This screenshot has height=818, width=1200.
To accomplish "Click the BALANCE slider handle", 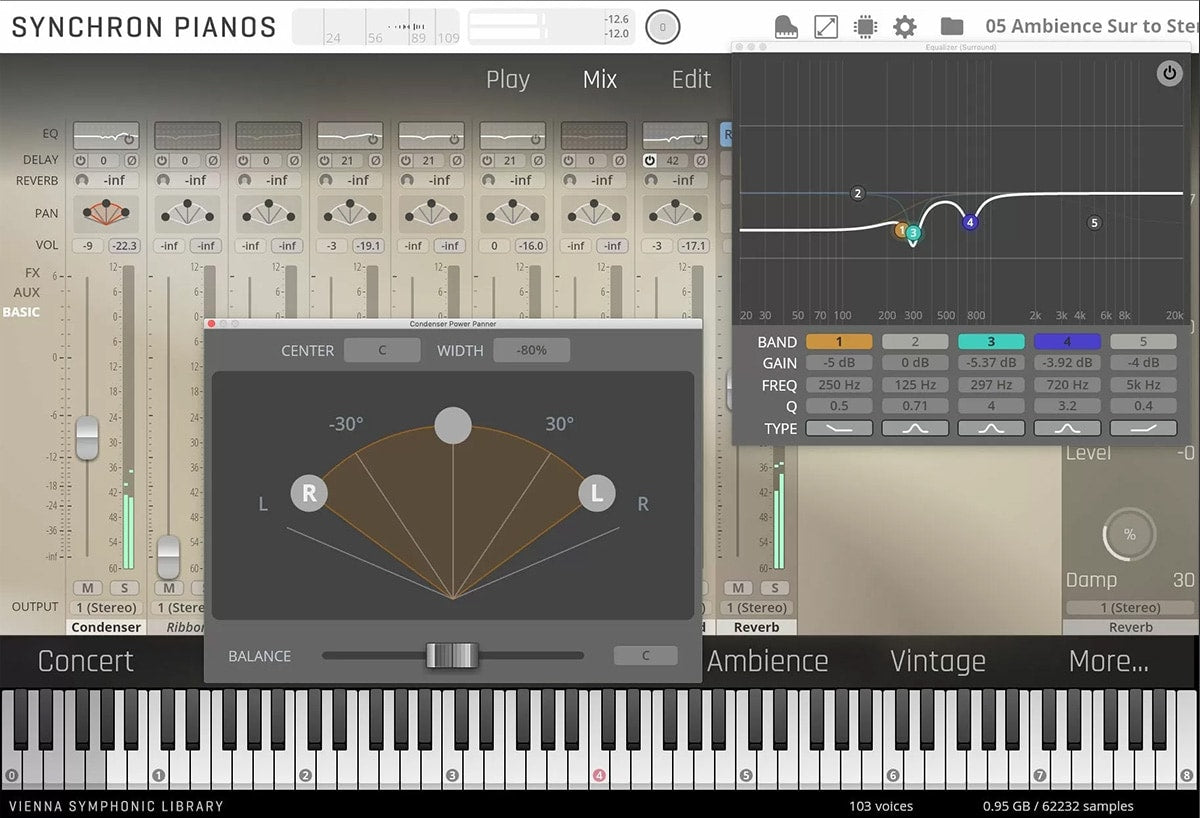I will [452, 656].
